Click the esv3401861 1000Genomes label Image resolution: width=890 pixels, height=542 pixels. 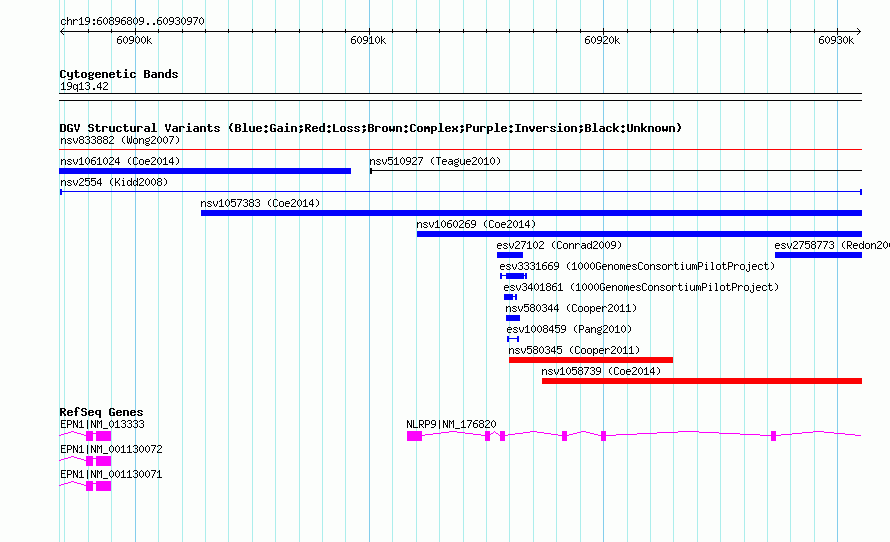tap(641, 287)
